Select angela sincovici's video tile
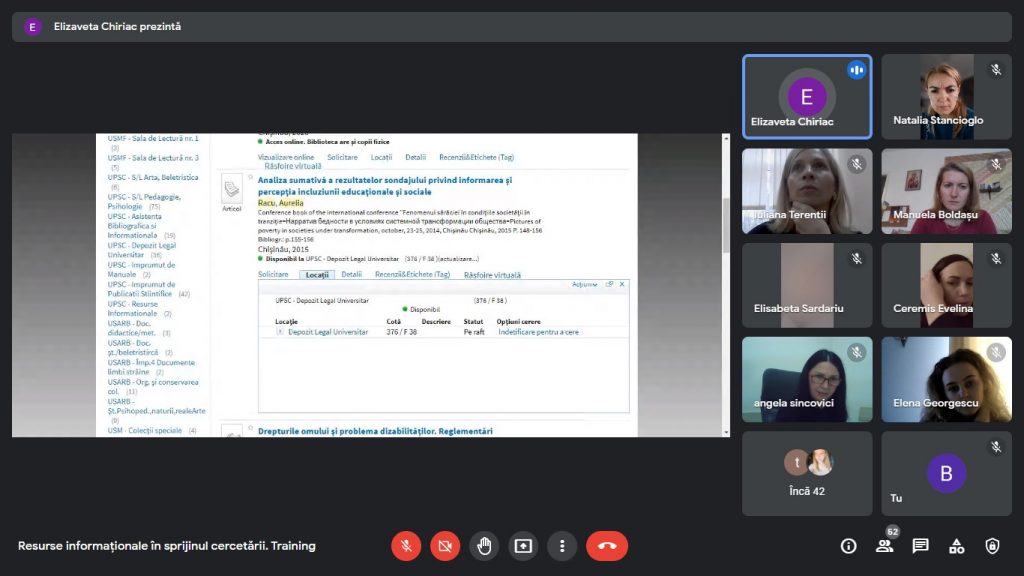Viewport: 1024px width, 576px height. tap(807, 379)
